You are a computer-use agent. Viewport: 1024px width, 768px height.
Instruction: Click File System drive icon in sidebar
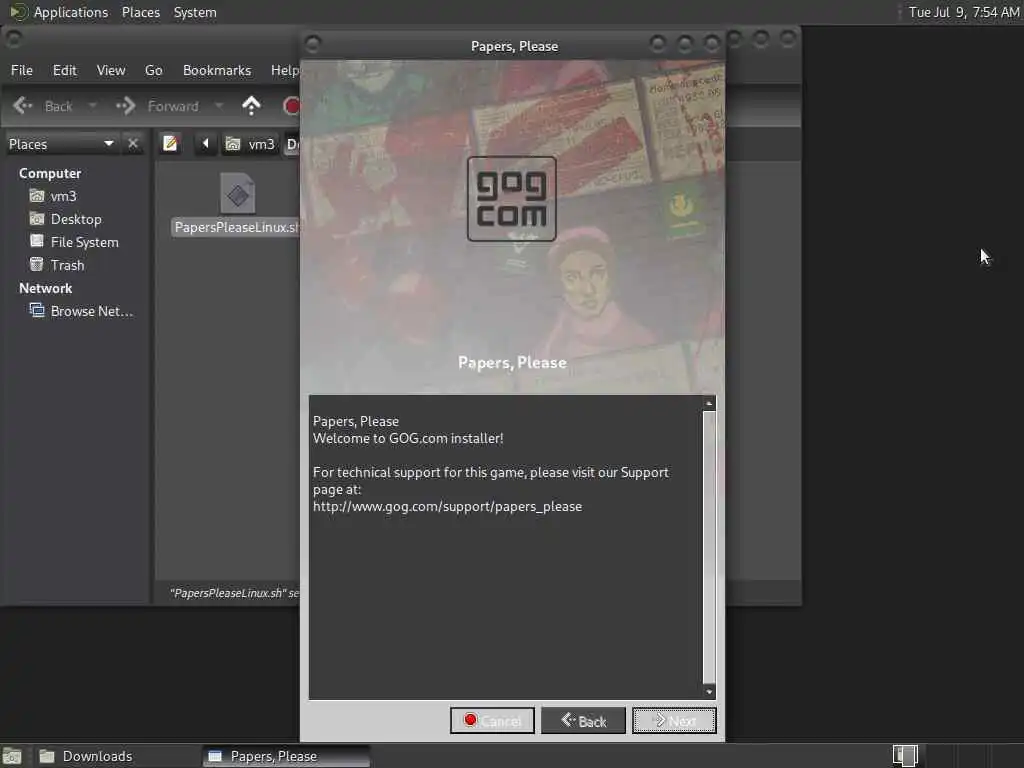tap(37, 242)
